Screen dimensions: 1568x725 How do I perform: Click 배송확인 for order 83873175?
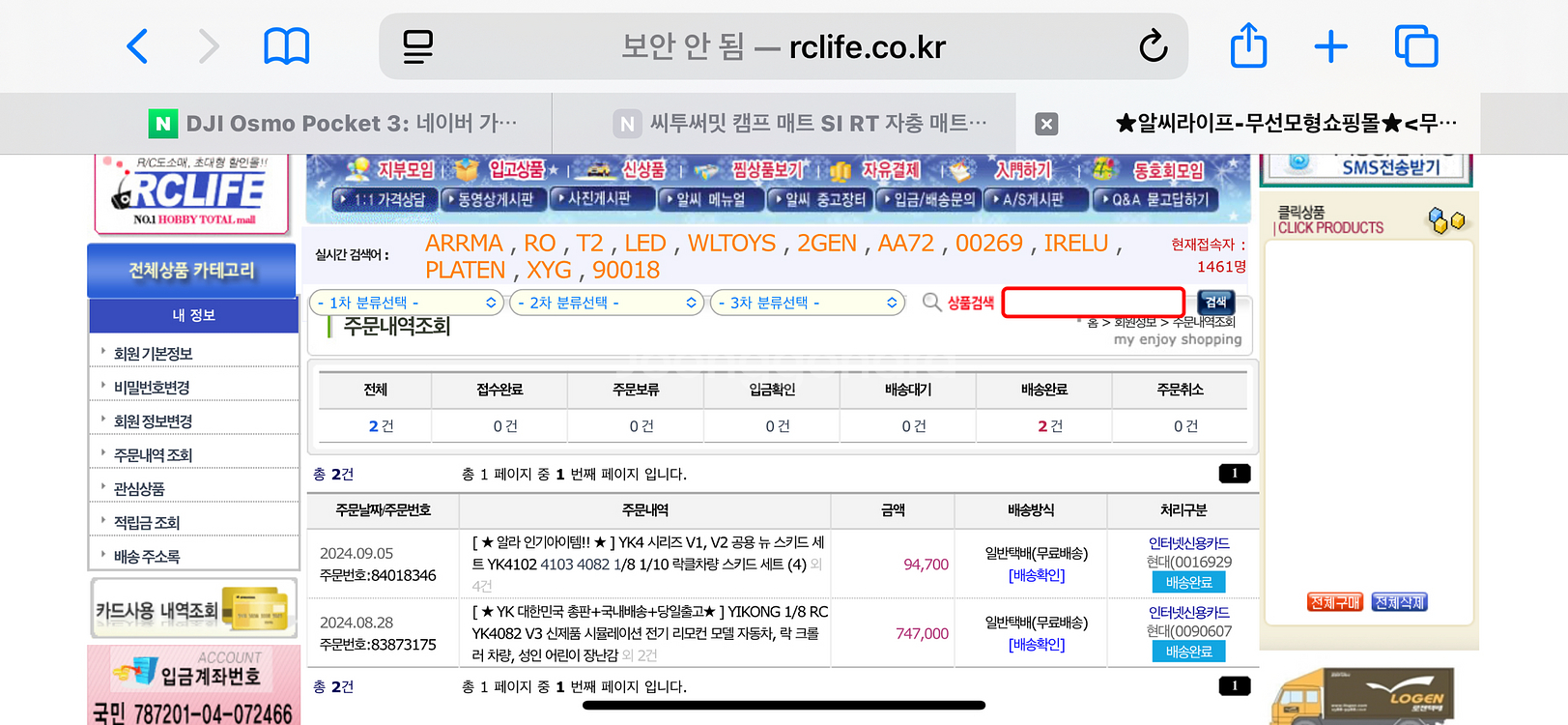[x=1037, y=645]
